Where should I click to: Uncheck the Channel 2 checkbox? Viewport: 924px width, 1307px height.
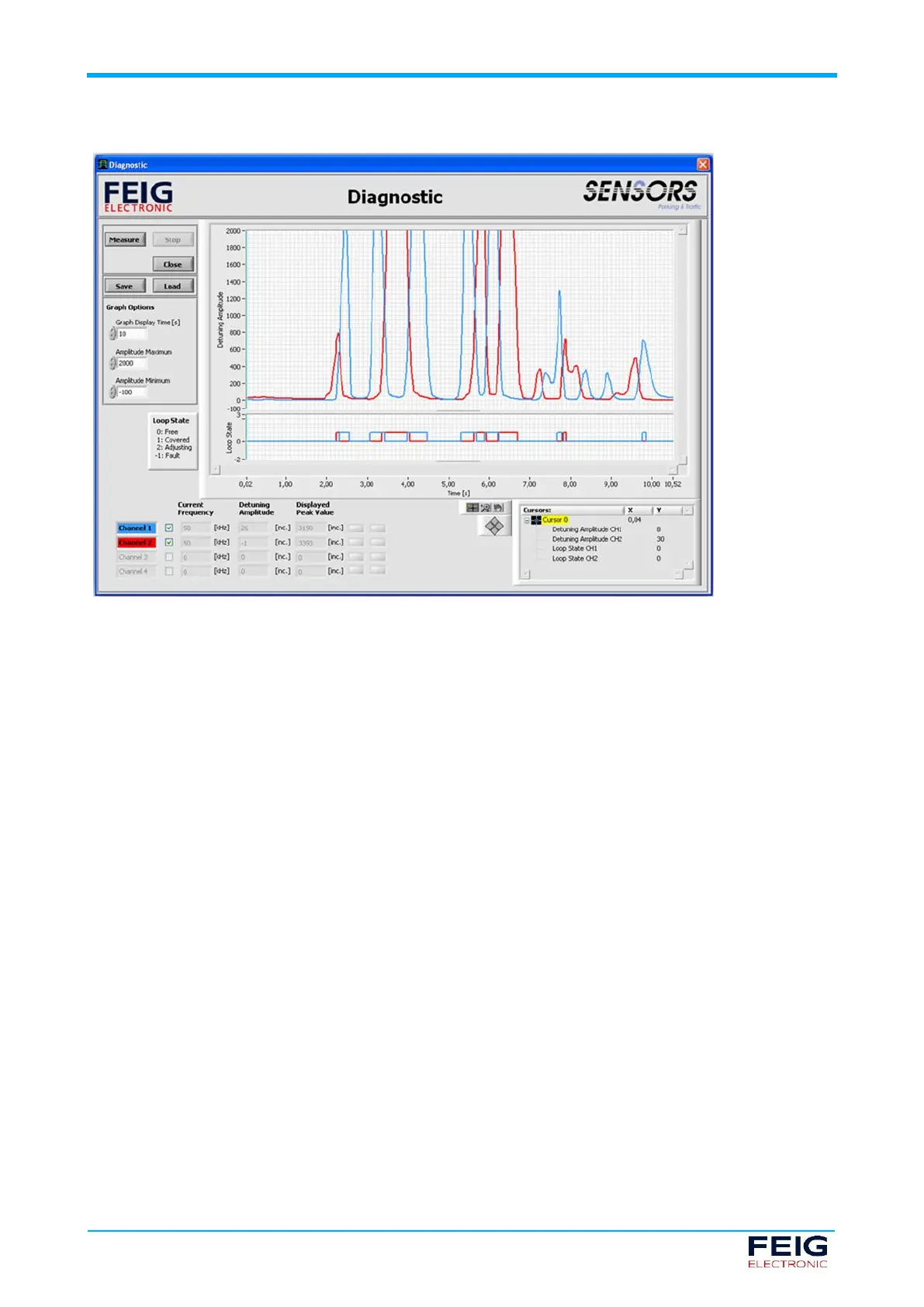tap(169, 543)
